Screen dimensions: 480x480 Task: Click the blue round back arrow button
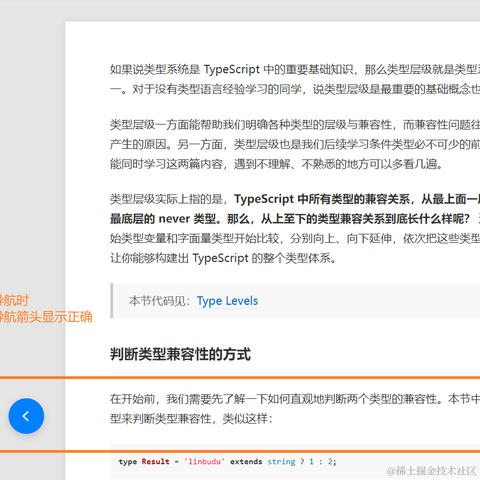click(26, 416)
